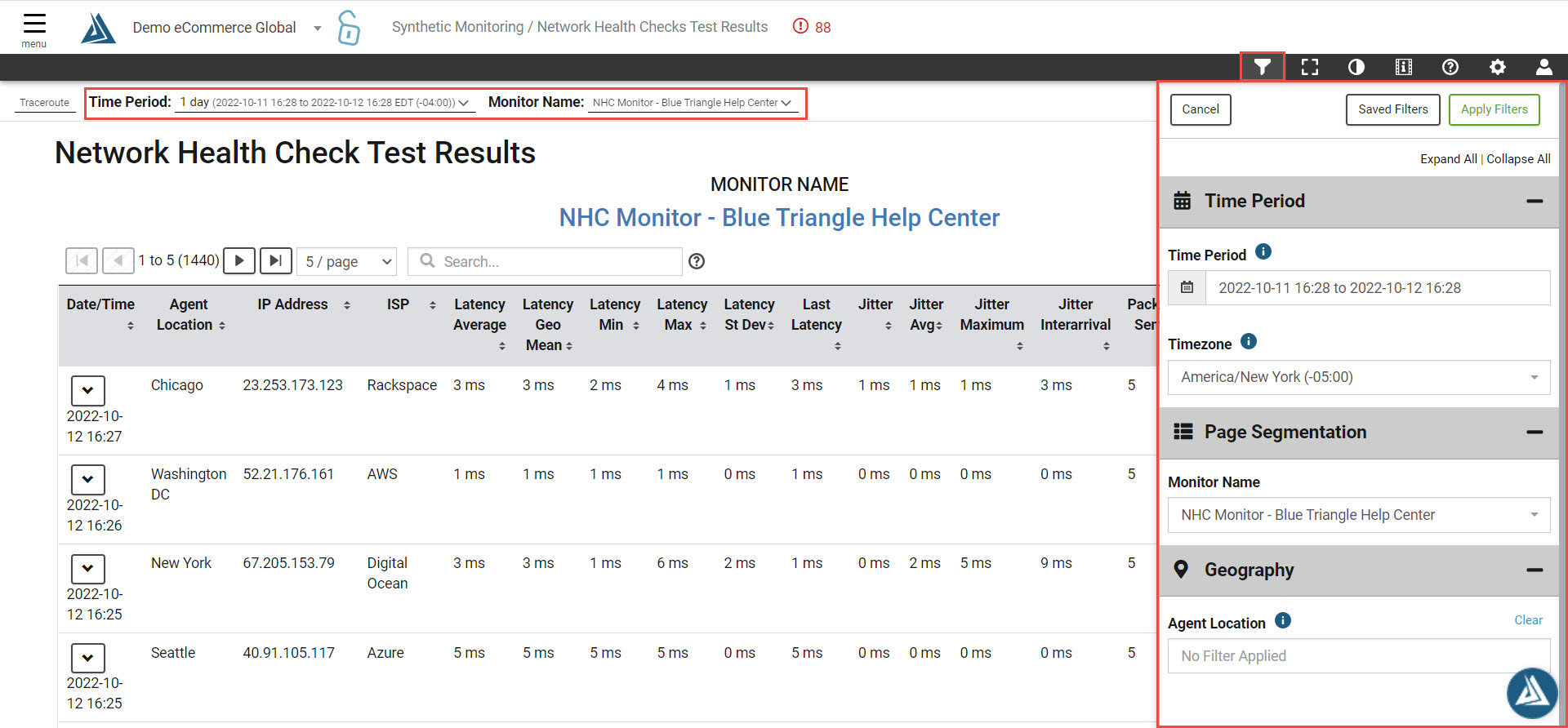
Task: Click Apply Filters
Action: [x=1494, y=109]
